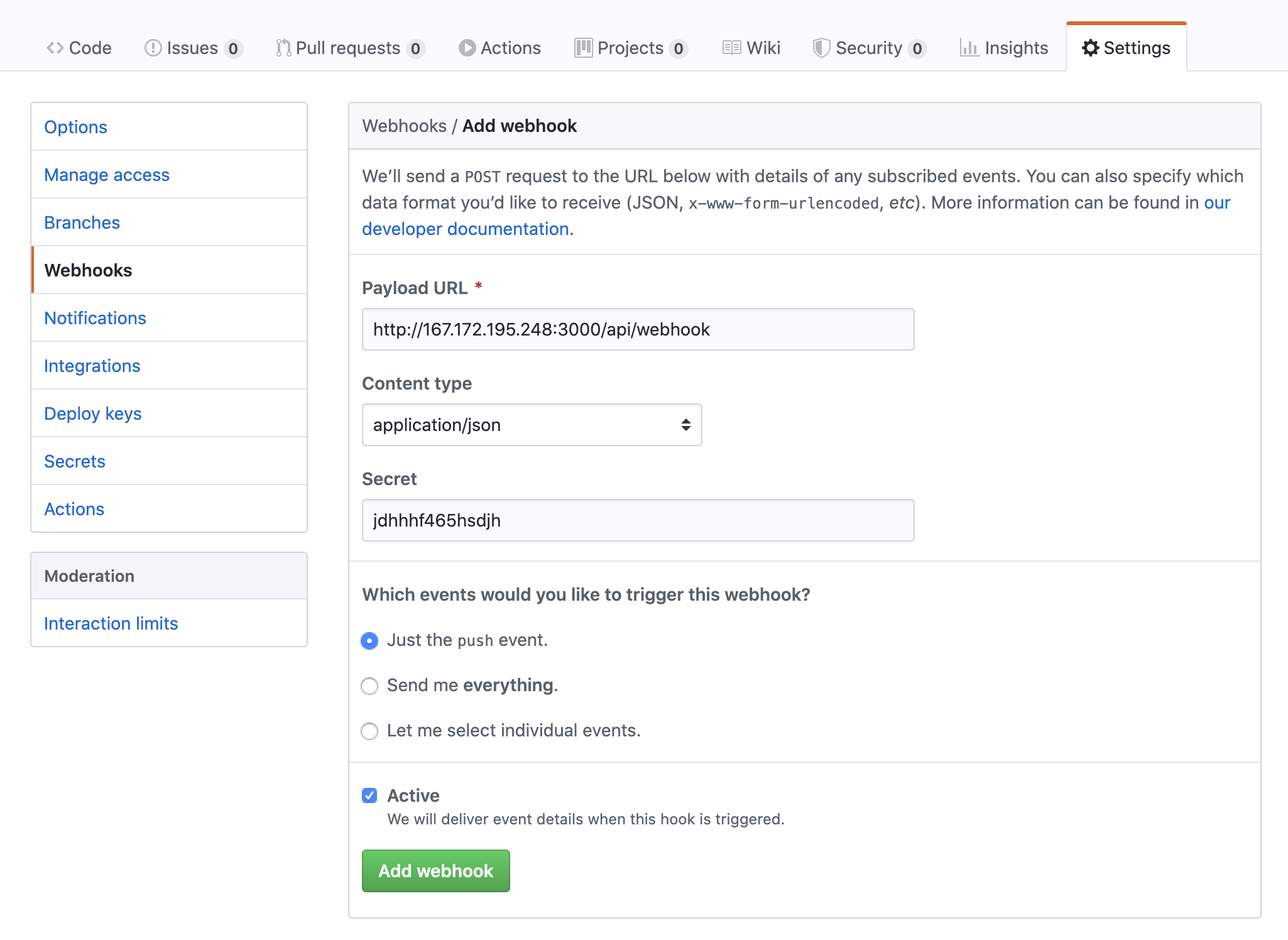Open Interaction limits under Moderation
Screen dimensions: 1288x940
click(169, 623)
